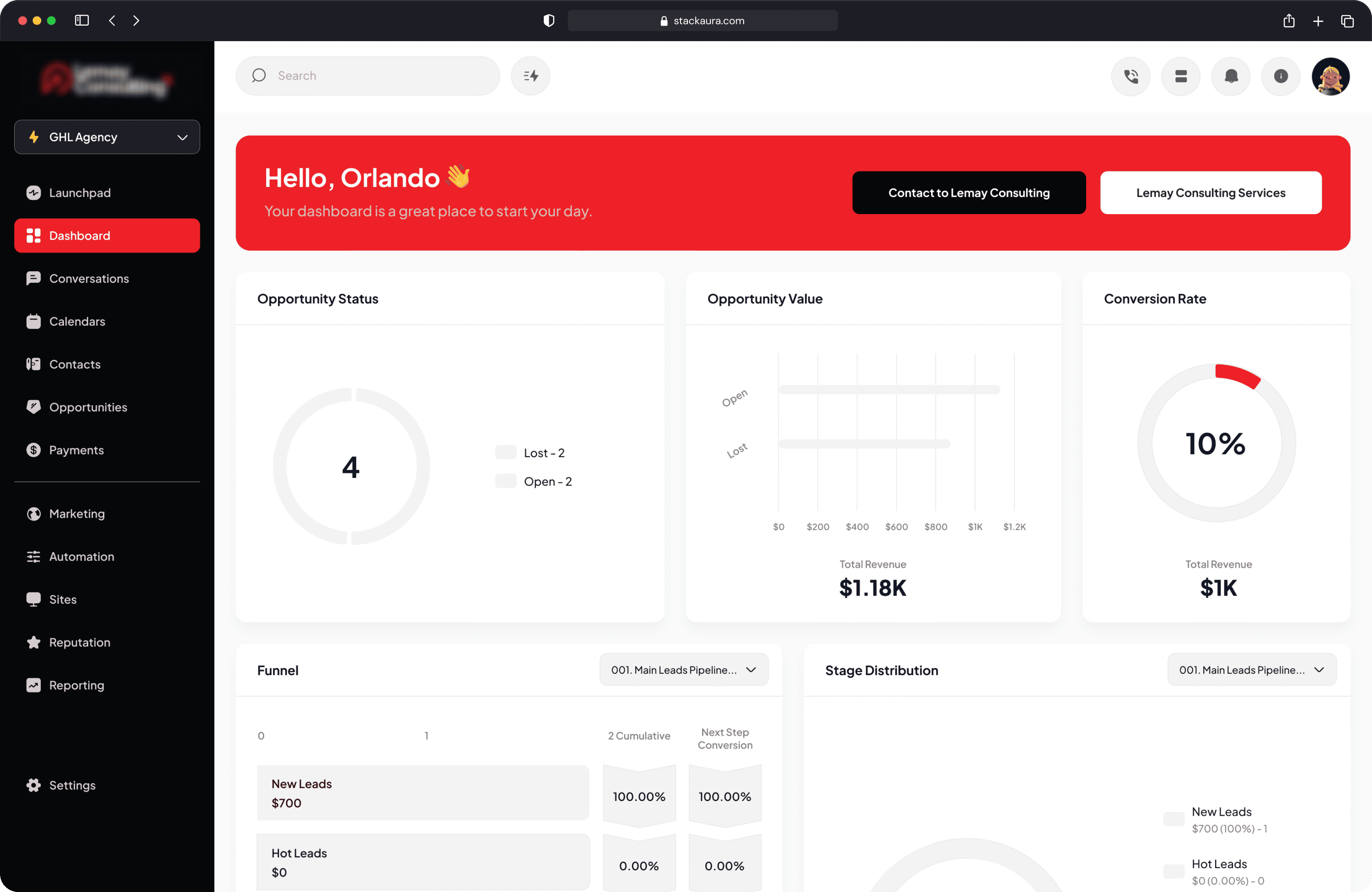The height and width of the screenshot is (892, 1372).
Task: Click the phone call icon in header
Action: point(1131,75)
